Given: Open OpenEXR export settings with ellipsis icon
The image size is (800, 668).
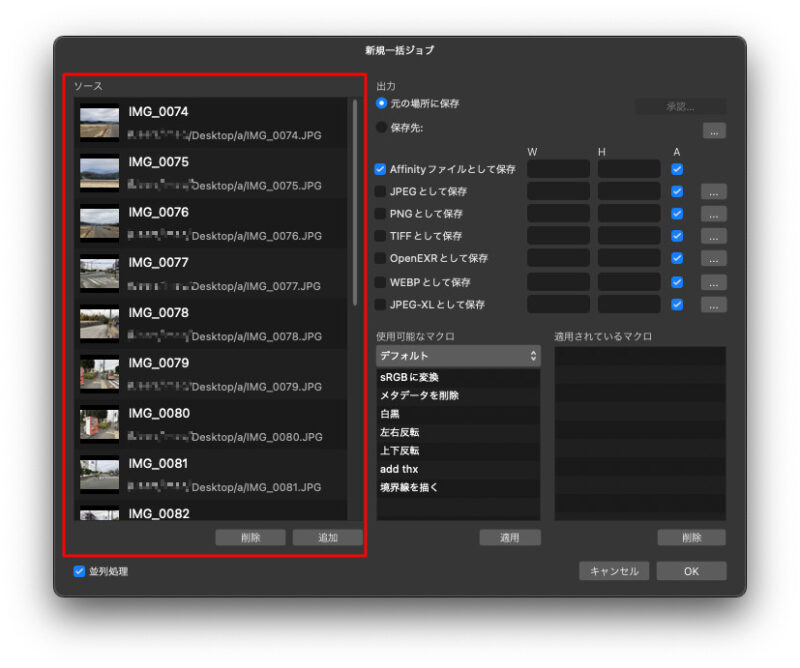Looking at the screenshot, I should [x=714, y=258].
